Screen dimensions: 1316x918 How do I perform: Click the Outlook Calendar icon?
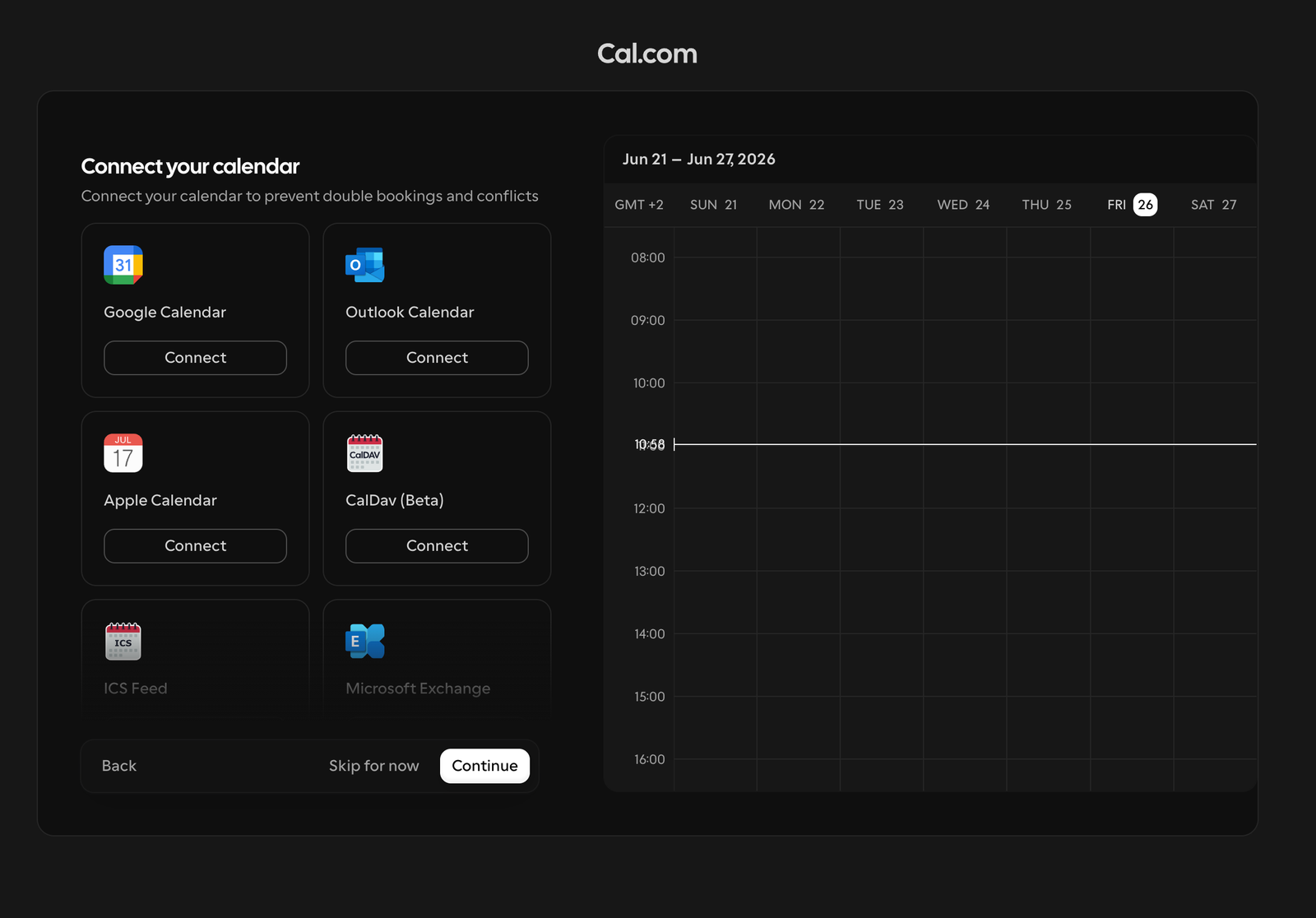(x=365, y=265)
